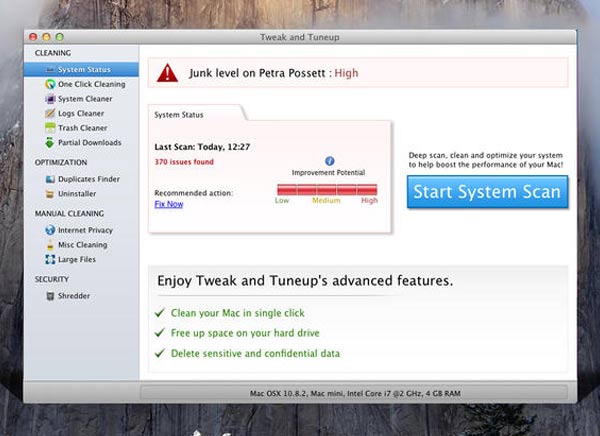Click Clean your Mac in single click
Screen dimensions: 600x436
pos(238,313)
